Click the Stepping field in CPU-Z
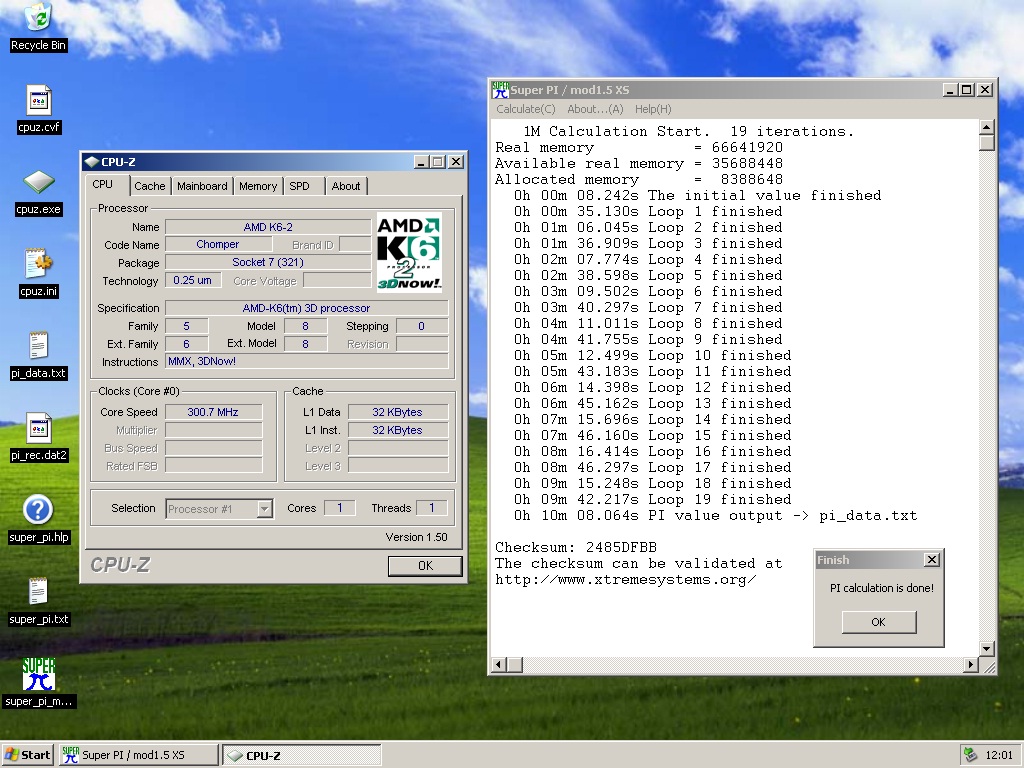This screenshot has height=768, width=1024. tap(422, 326)
